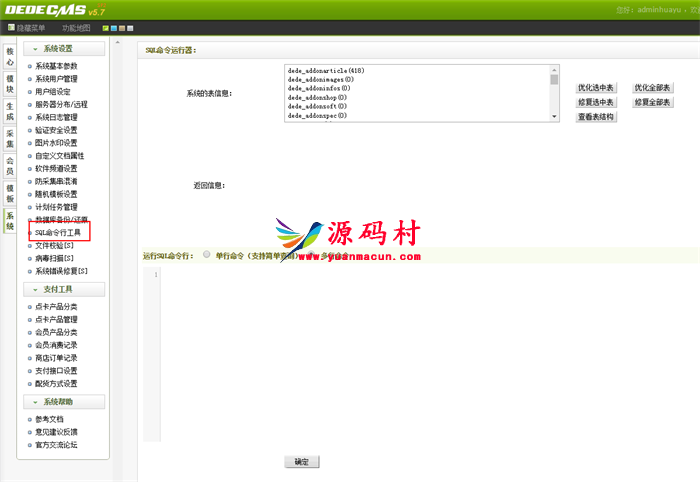Switch to the 核心 side tab
700x482 pixels.
(9, 54)
